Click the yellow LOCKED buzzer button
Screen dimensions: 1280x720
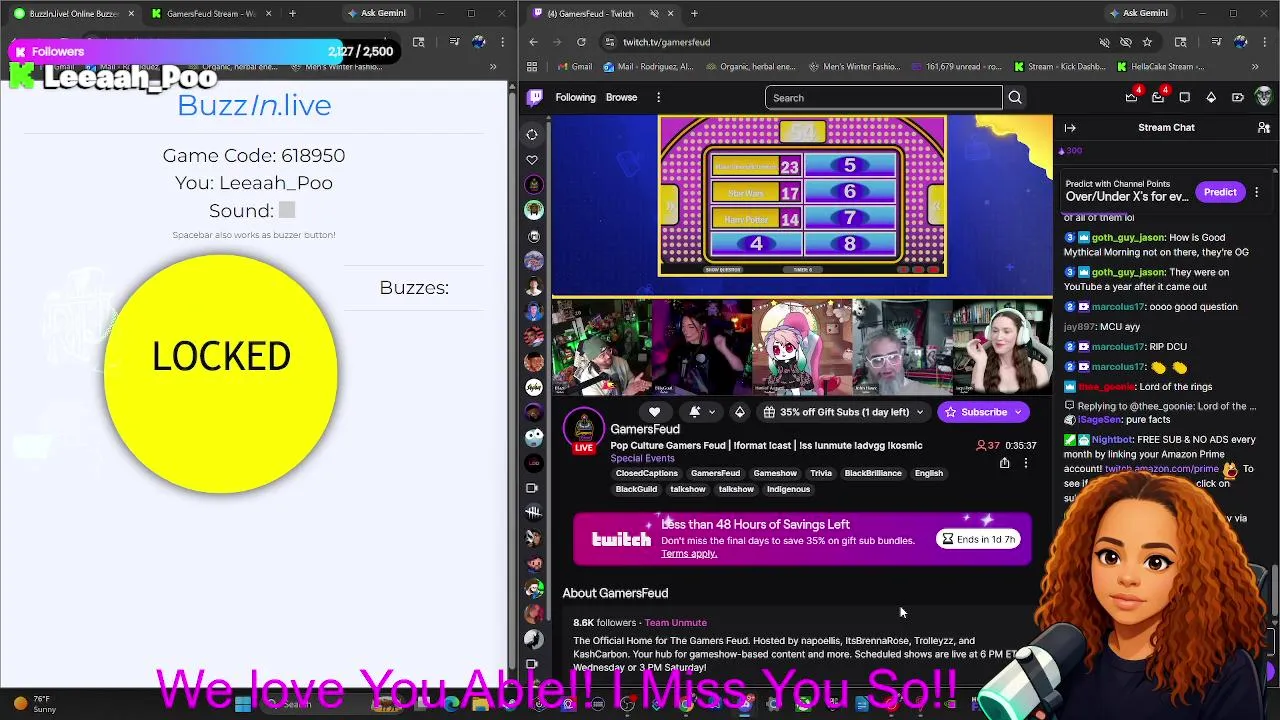[221, 374]
